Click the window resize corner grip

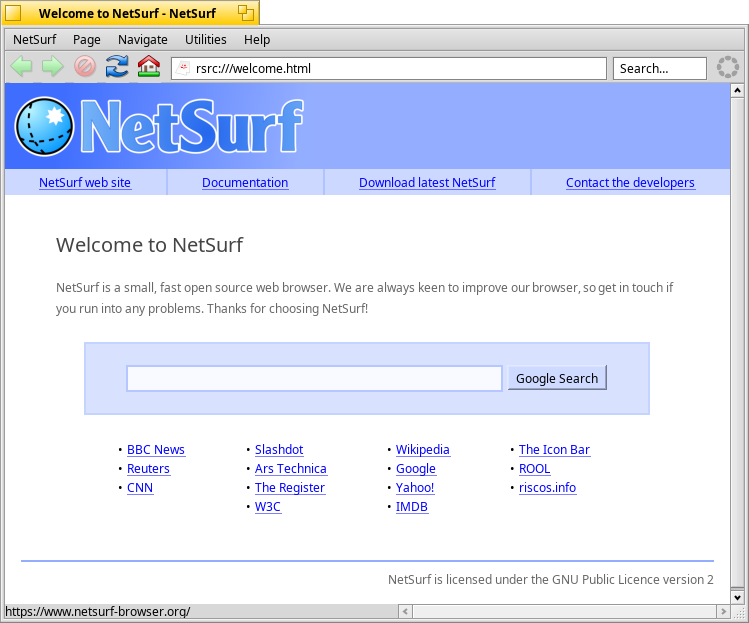point(738,612)
